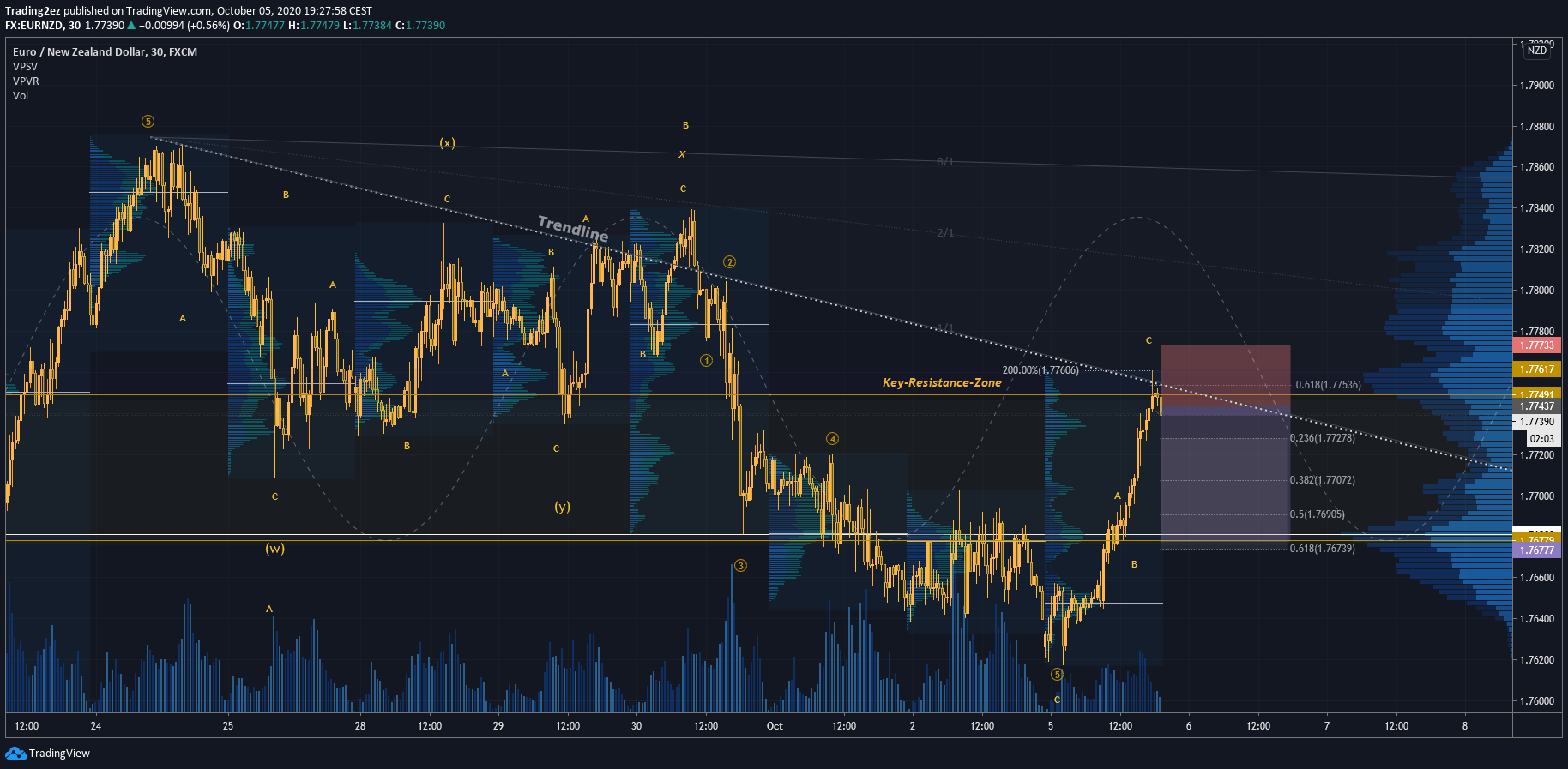Select the 0.382(1.77072) Fibonacci label
Image resolution: width=1568 pixels, height=769 pixels.
pyautogui.click(x=1323, y=480)
